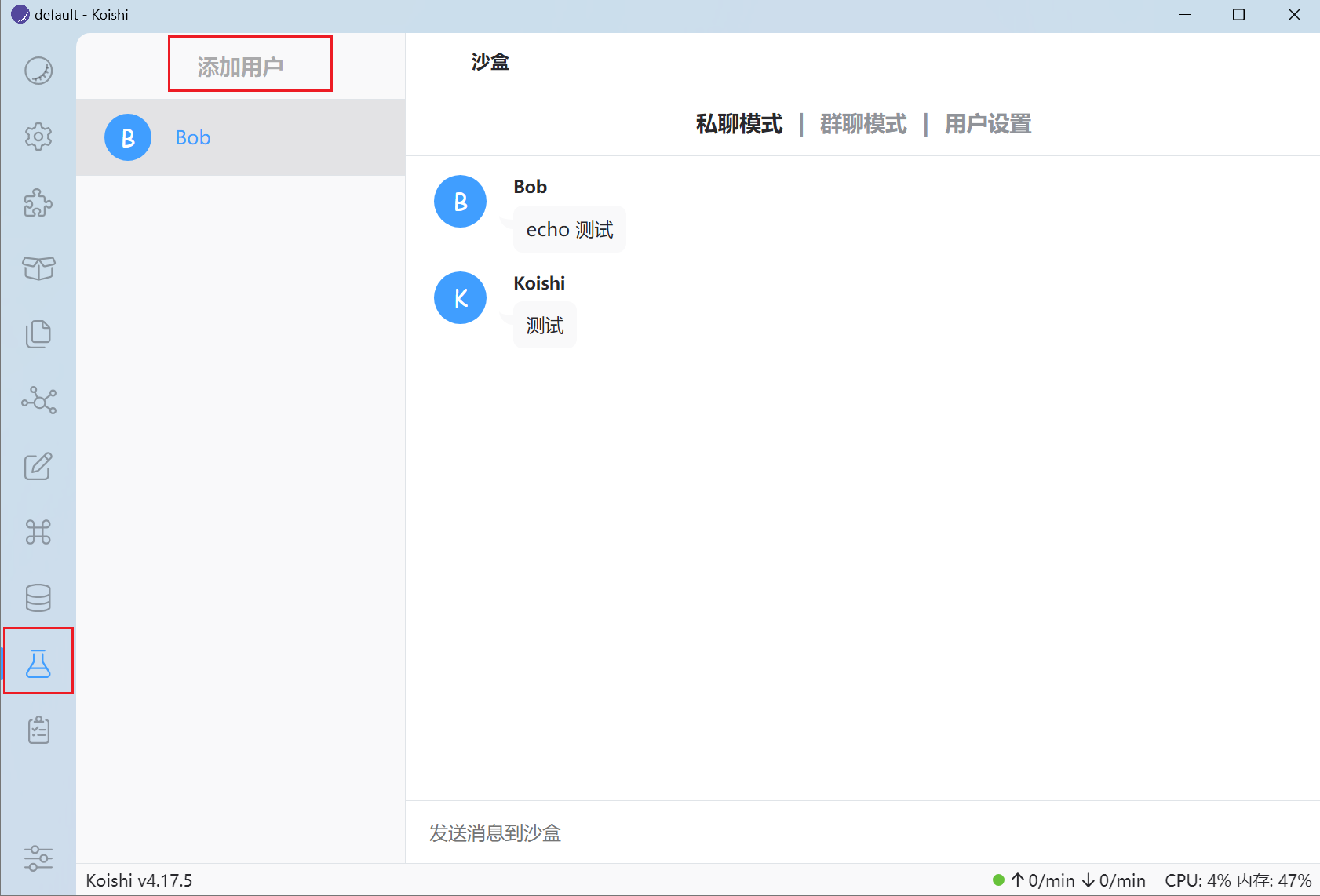Open the dashboard icon in sidebar

(38, 71)
